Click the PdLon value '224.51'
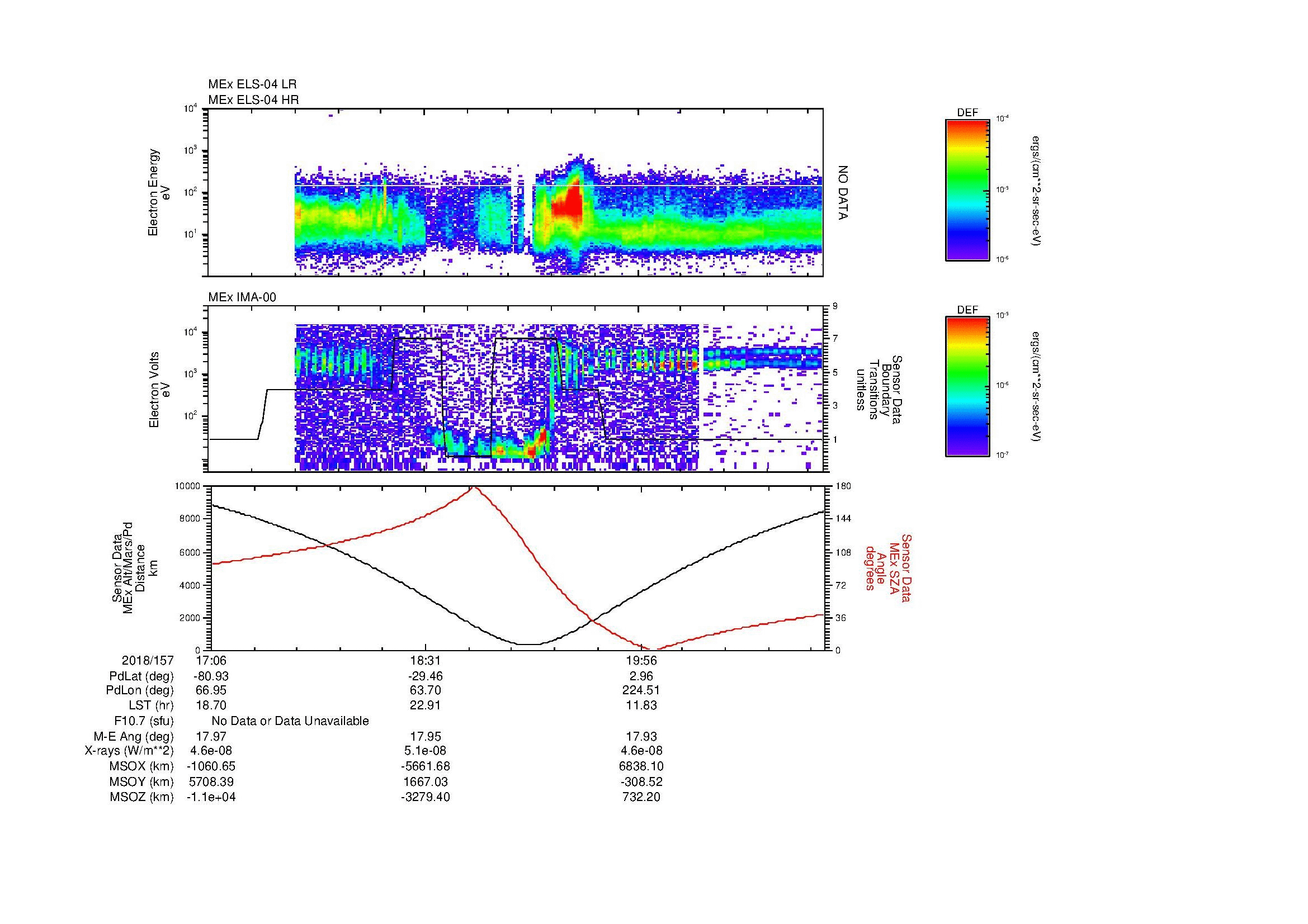The height and width of the screenshot is (924, 1308). pos(641,690)
